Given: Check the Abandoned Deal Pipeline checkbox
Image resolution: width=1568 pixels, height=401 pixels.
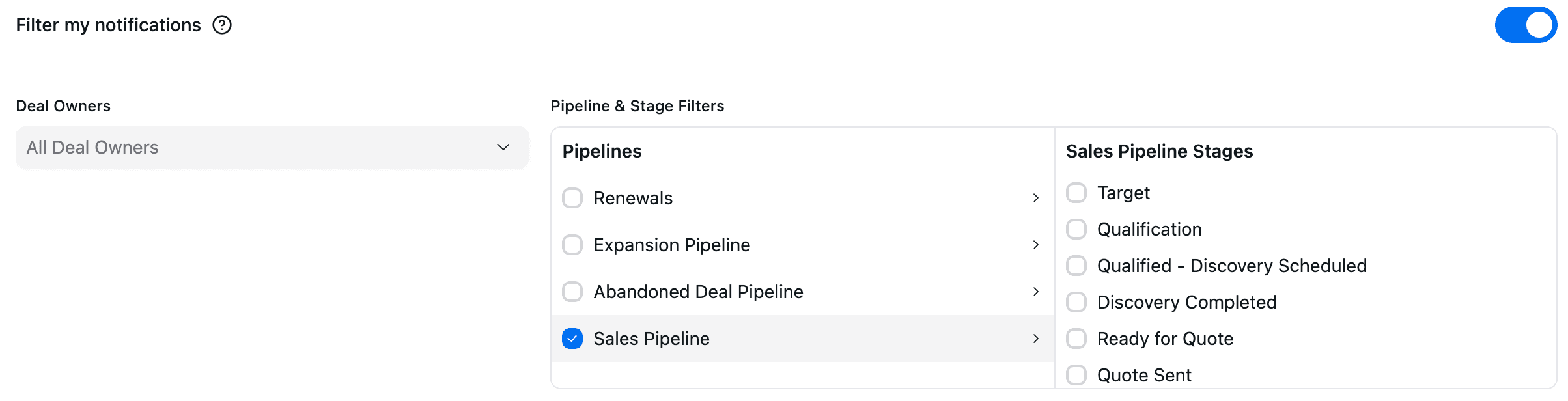Looking at the screenshot, I should pyautogui.click(x=572, y=292).
